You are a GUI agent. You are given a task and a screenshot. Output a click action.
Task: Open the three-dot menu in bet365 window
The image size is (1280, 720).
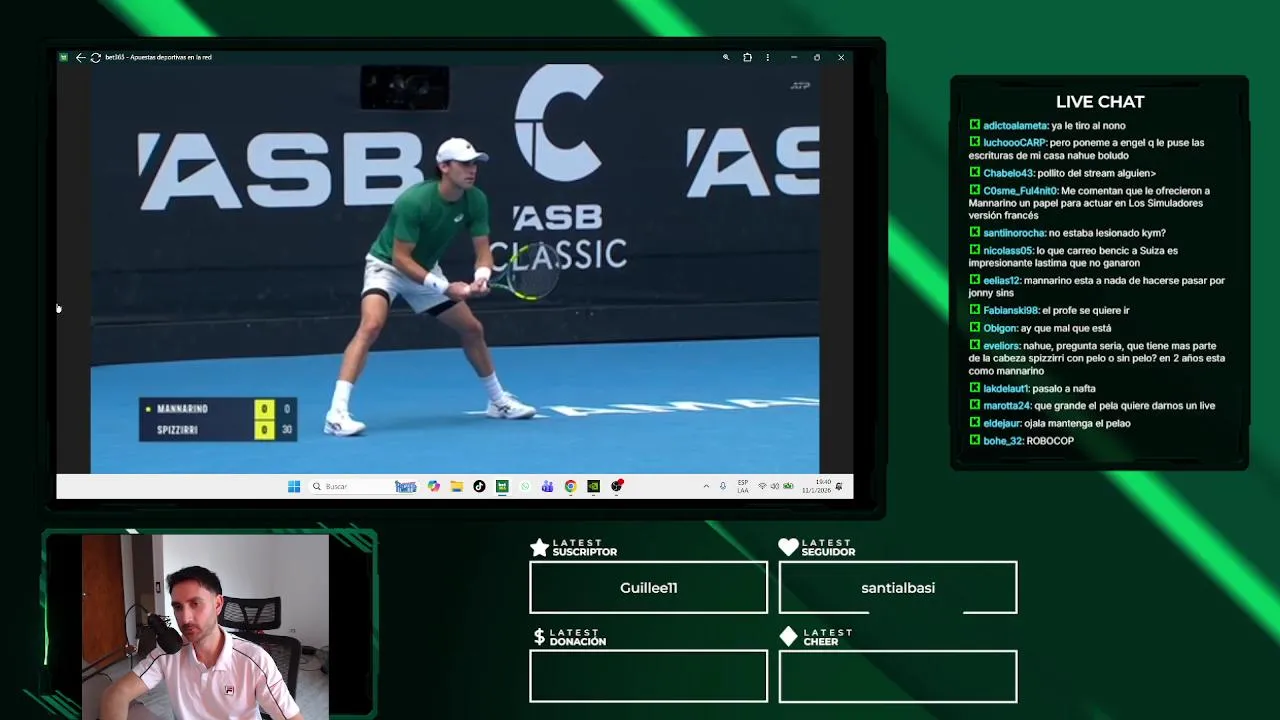pyautogui.click(x=768, y=57)
